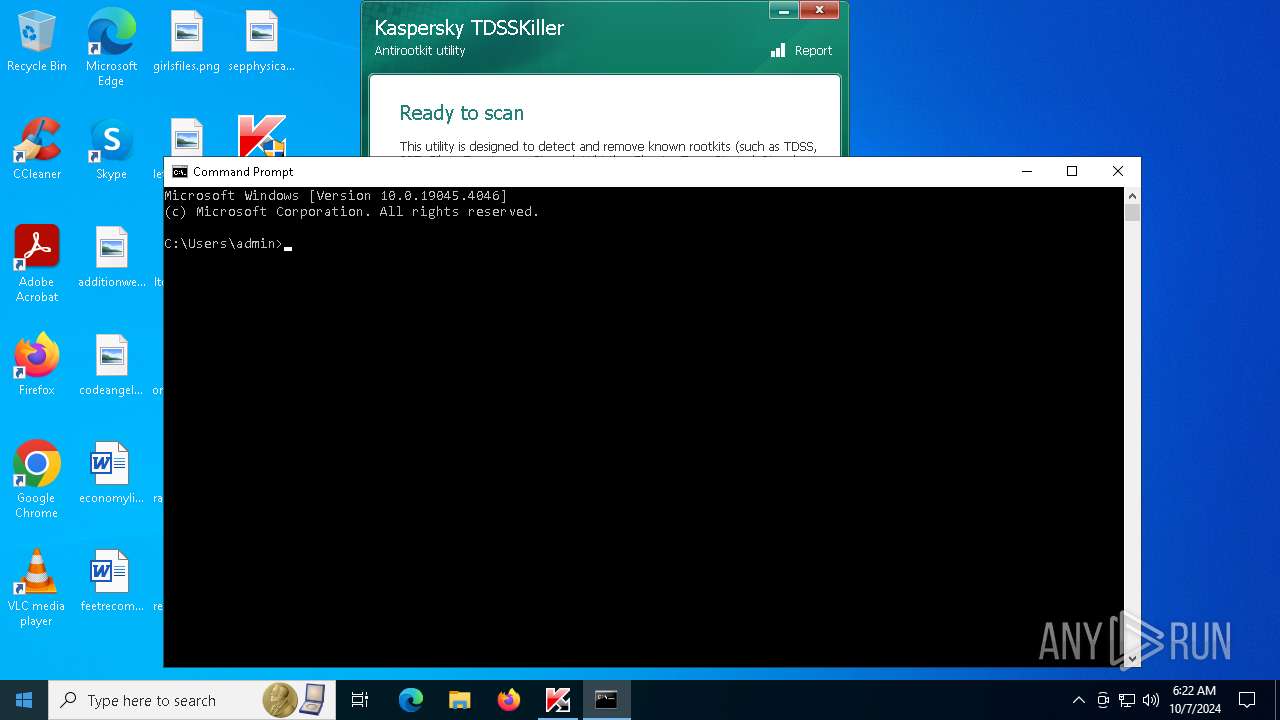This screenshot has width=1280, height=720.
Task: Launch Microsoft Edge from the desktop shortcut
Action: (x=111, y=48)
